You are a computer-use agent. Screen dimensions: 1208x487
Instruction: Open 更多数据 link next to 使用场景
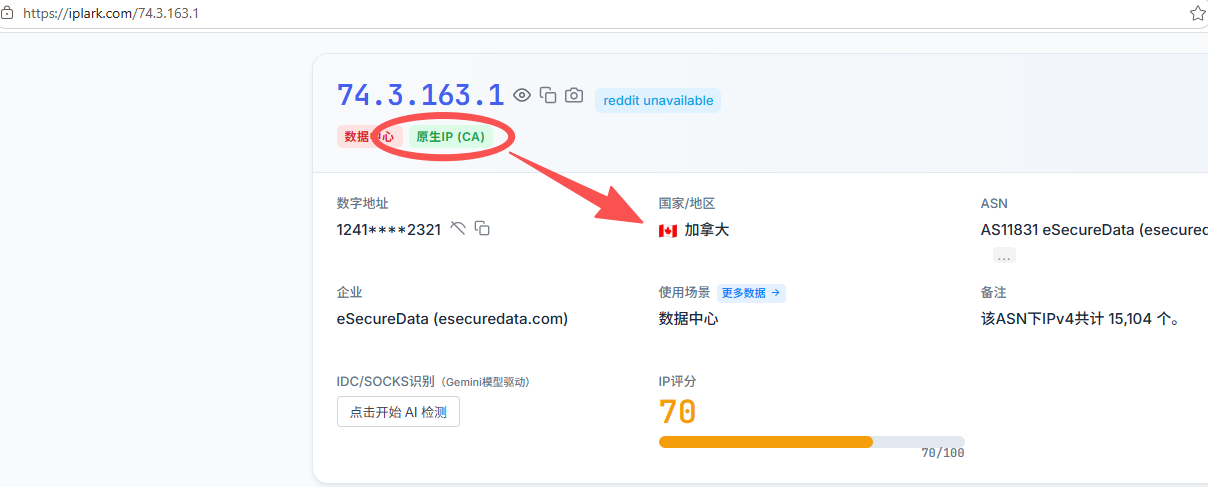(751, 293)
